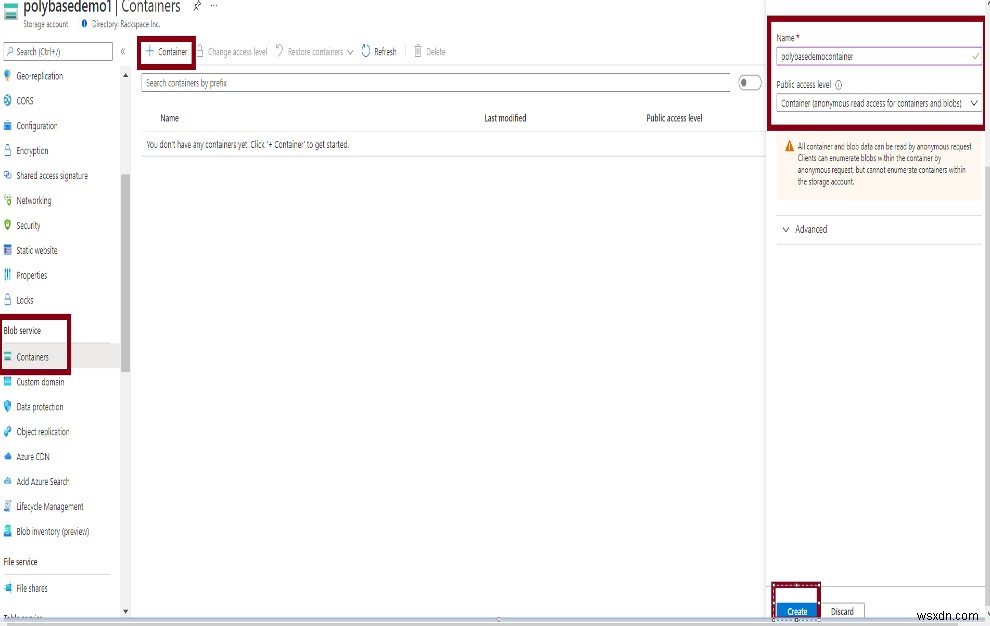Open Configuration in the sidebar

tap(37, 126)
